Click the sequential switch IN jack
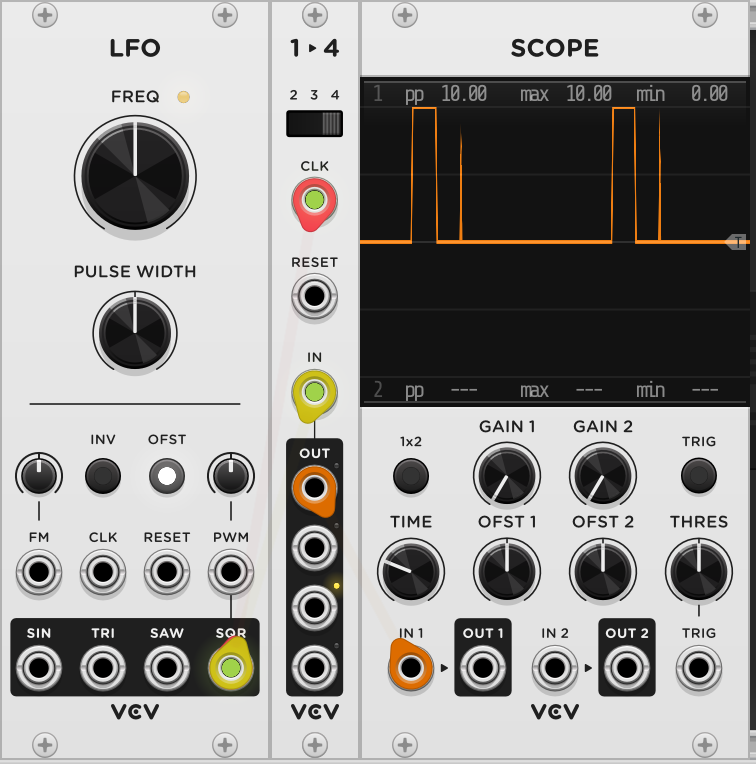Viewport: 756px width, 764px height. (314, 392)
